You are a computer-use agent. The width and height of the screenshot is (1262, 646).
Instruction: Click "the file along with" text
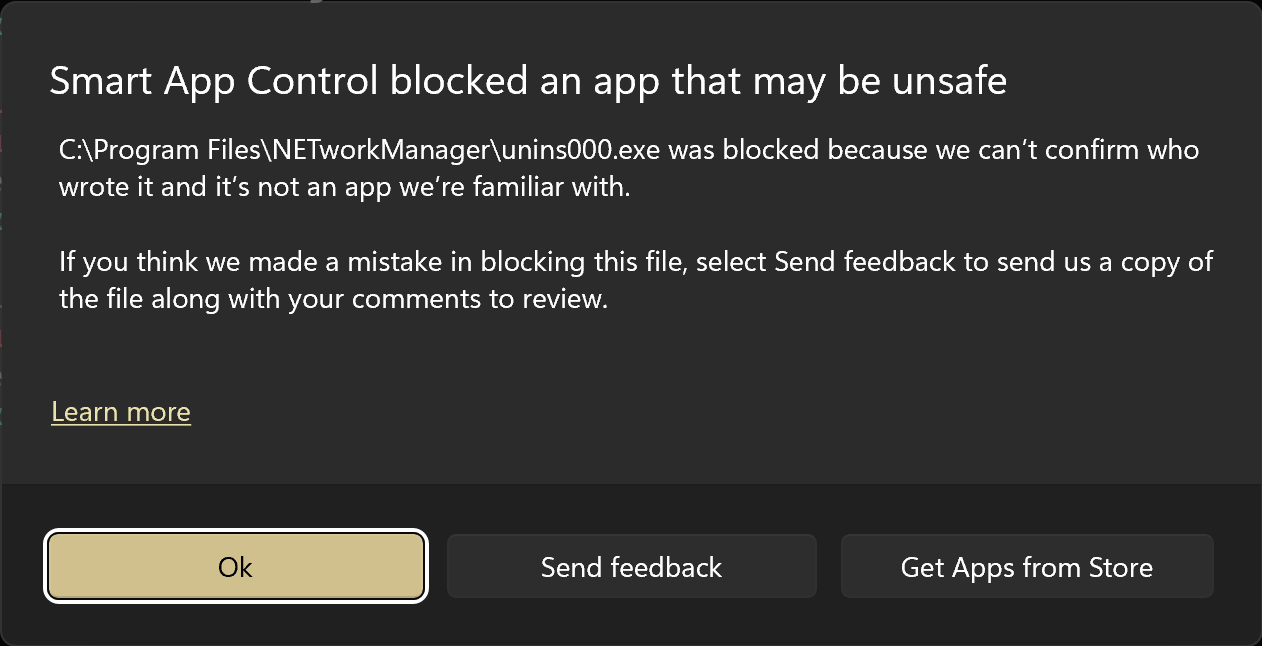158,299
